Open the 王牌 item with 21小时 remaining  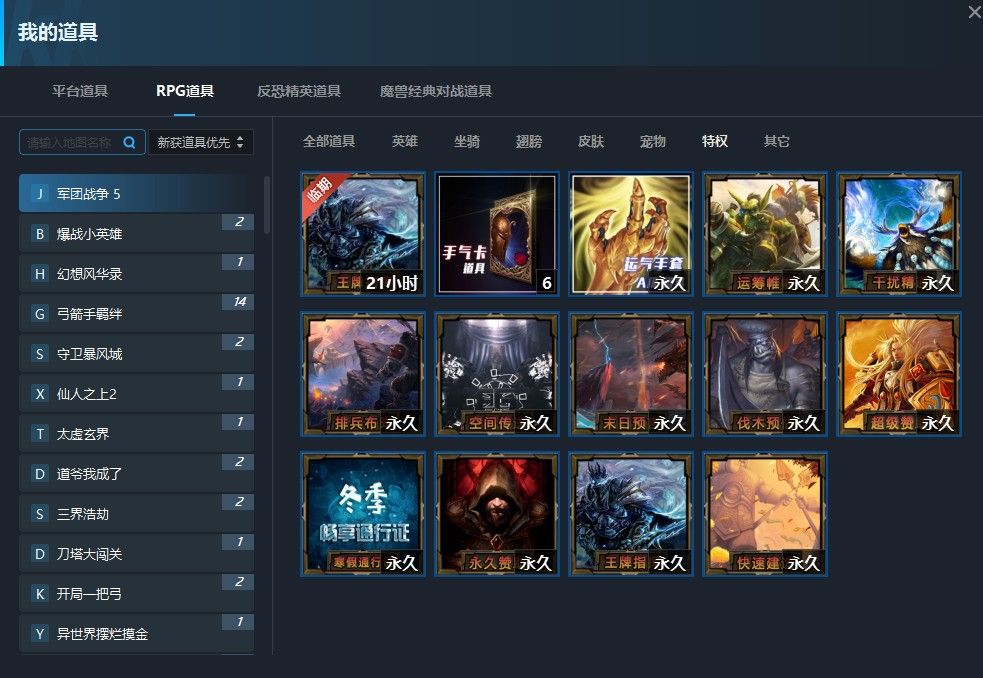[363, 234]
